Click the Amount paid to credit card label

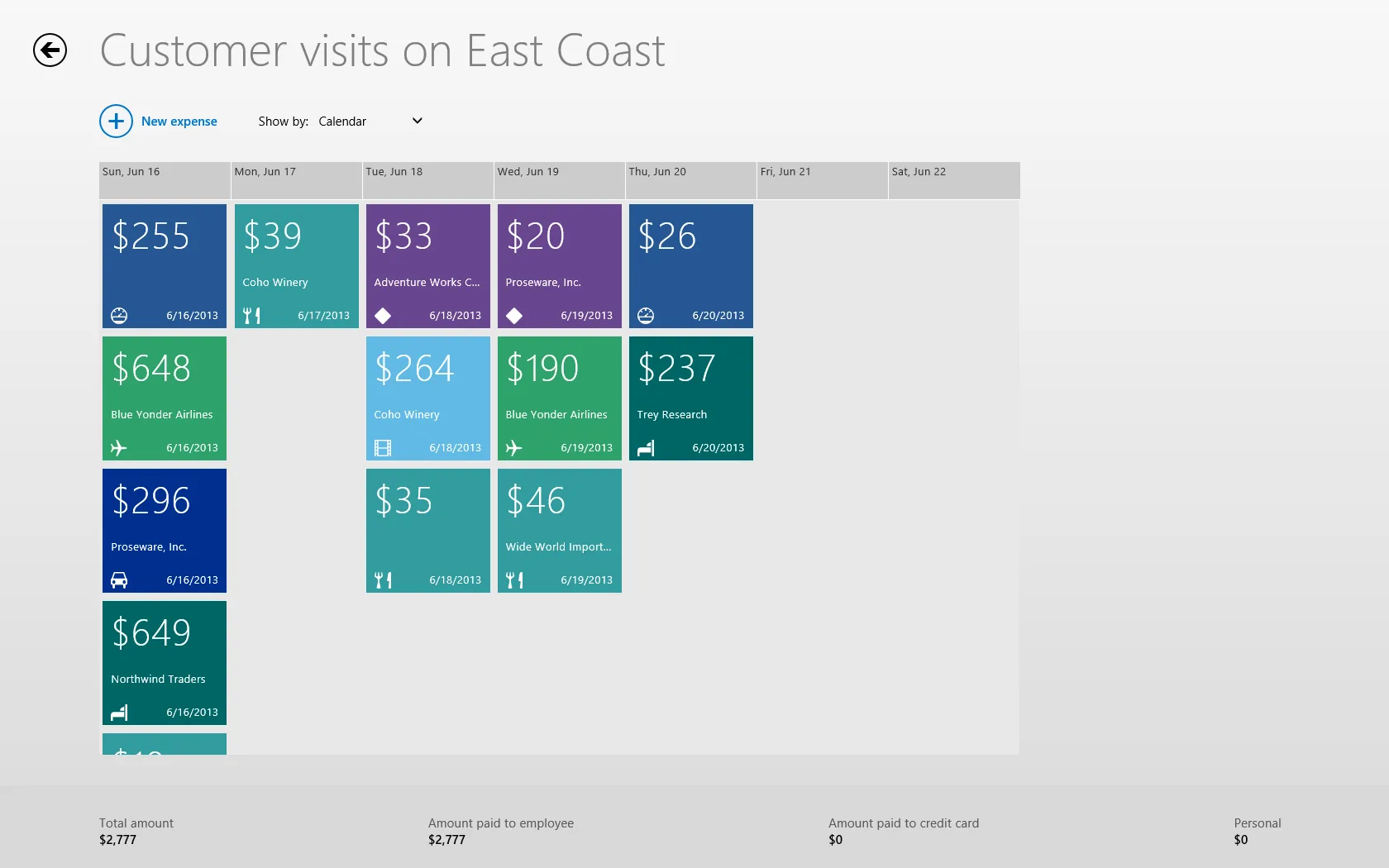click(904, 823)
